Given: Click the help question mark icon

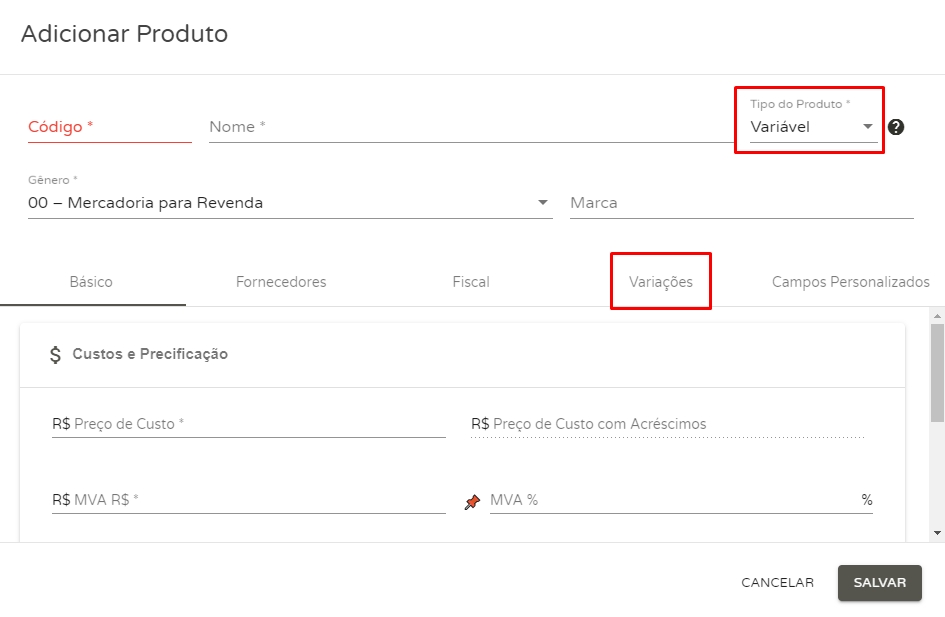Looking at the screenshot, I should pos(896,127).
